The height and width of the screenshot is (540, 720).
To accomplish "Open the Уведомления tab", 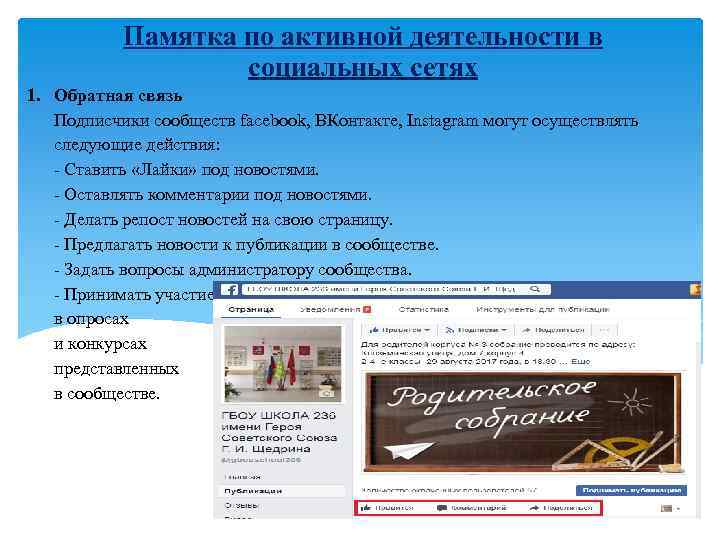I will 330,309.
